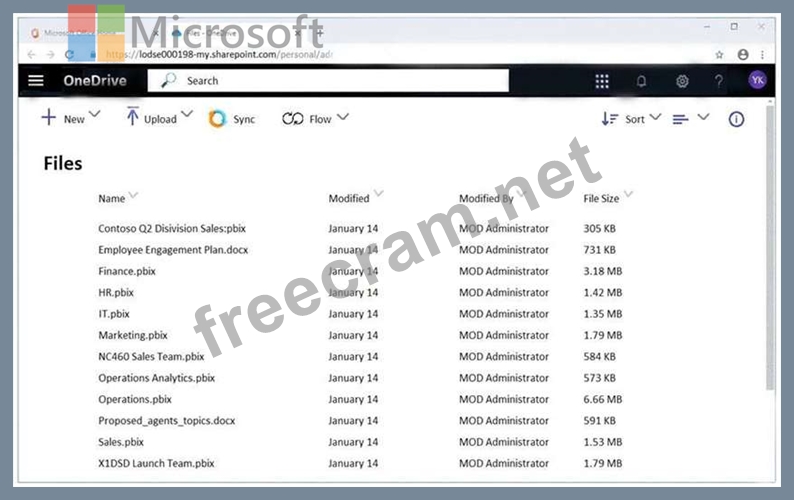
Task: Open Contoso Q2 Disivision Sales.pbix
Action: (172, 228)
